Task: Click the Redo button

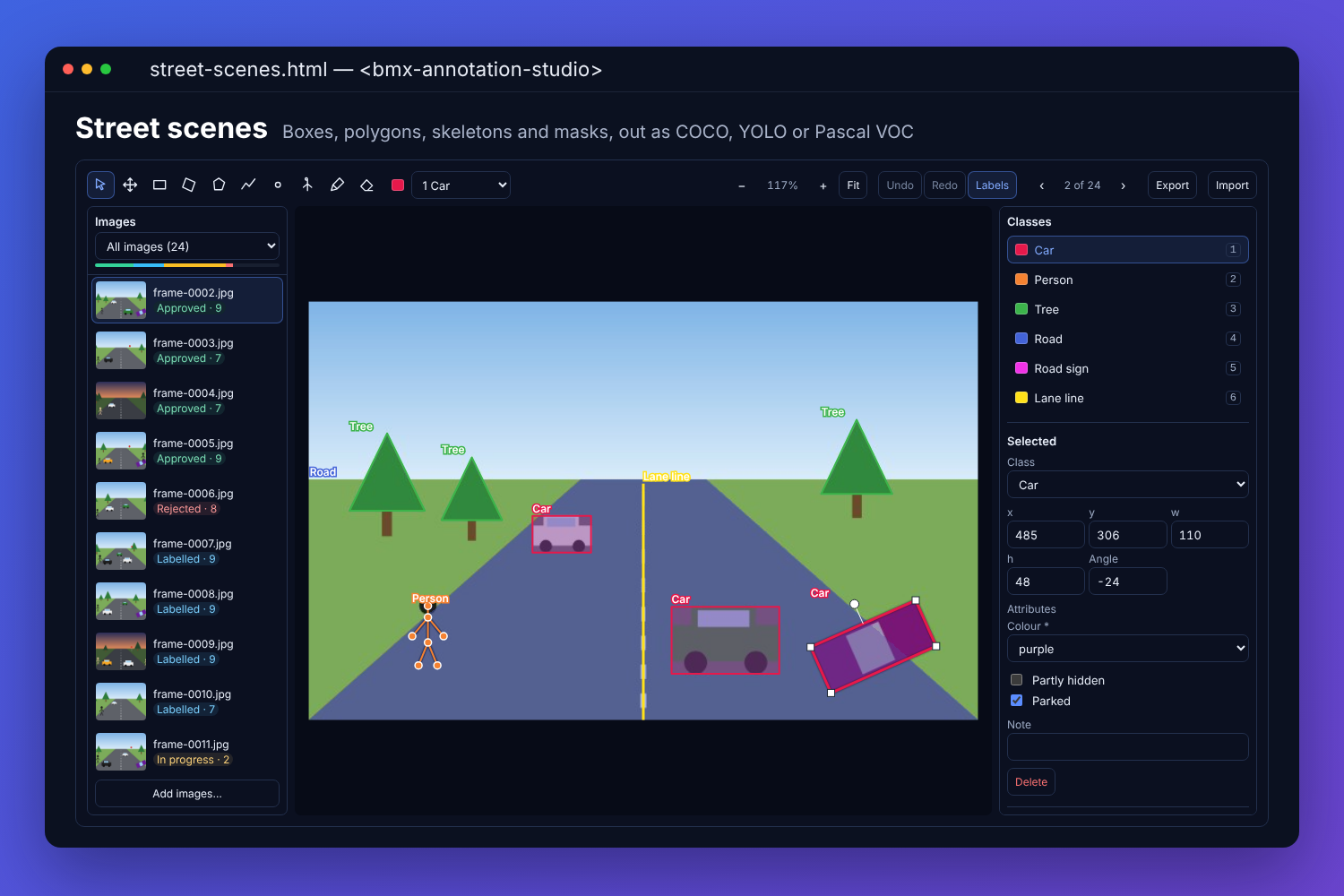Action: point(944,185)
